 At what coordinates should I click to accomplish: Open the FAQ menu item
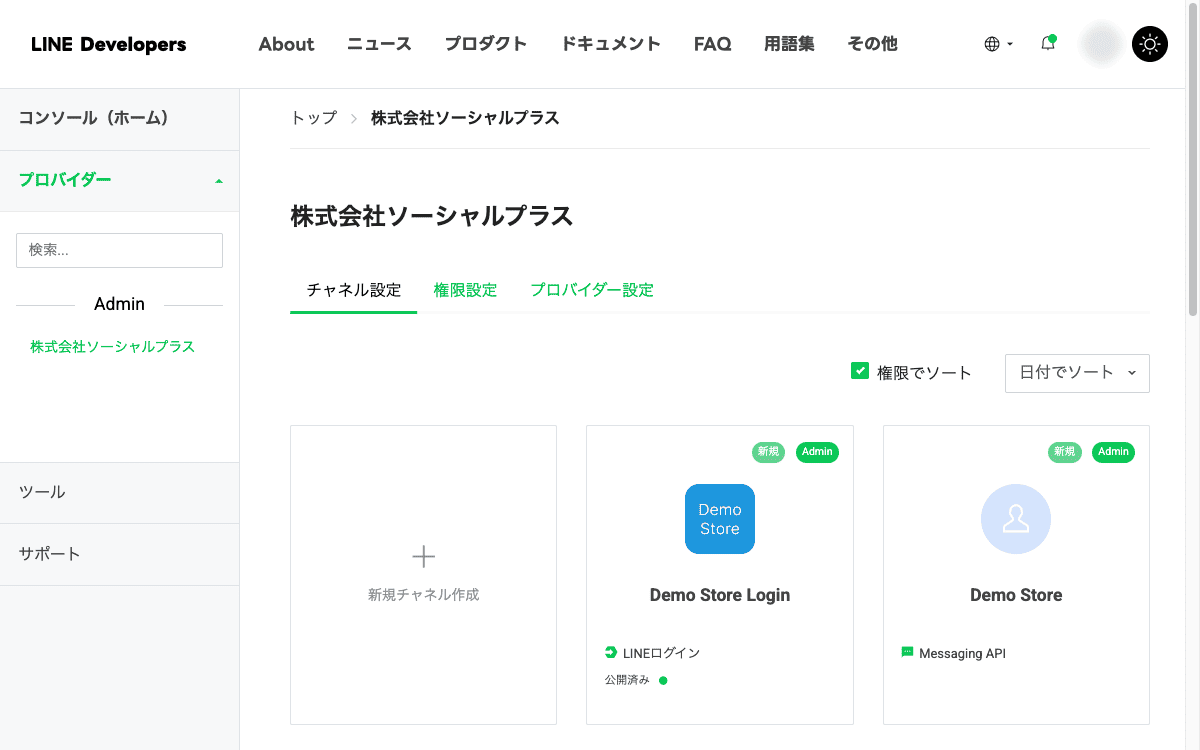pyautogui.click(x=712, y=44)
